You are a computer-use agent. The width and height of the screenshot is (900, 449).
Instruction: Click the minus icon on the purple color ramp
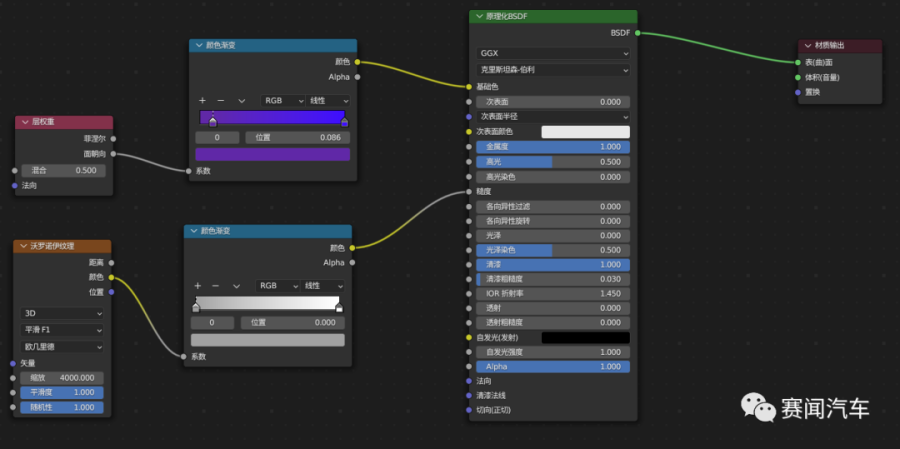click(x=220, y=101)
